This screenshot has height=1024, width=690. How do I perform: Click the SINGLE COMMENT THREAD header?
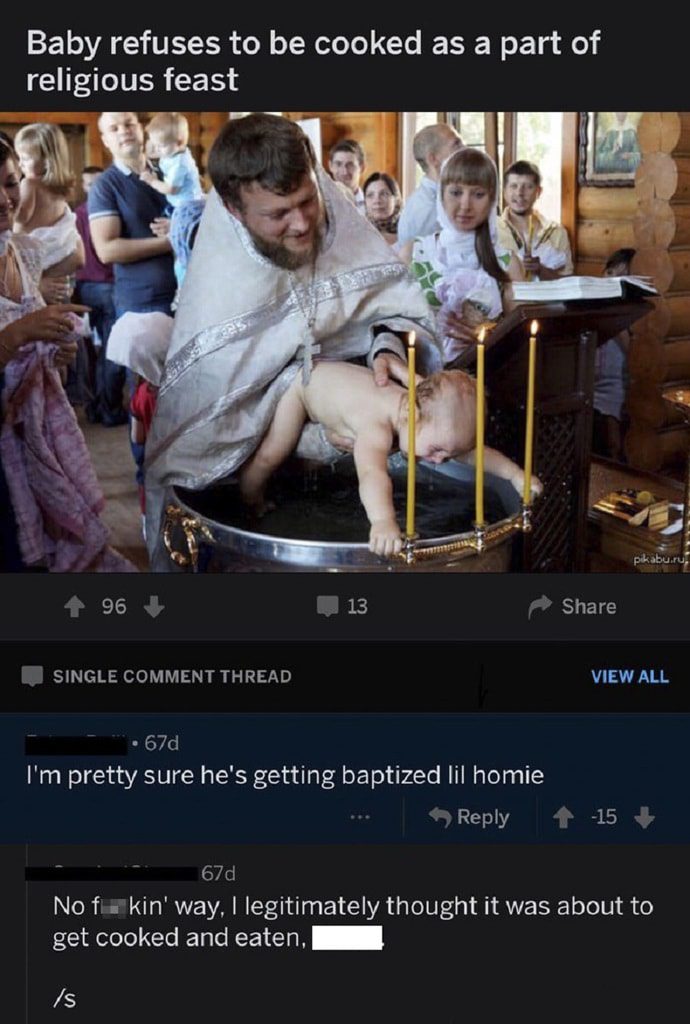(x=172, y=677)
